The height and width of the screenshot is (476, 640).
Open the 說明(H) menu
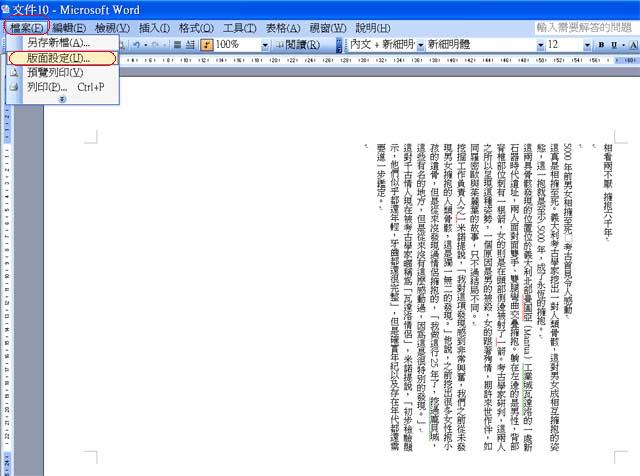373,28
